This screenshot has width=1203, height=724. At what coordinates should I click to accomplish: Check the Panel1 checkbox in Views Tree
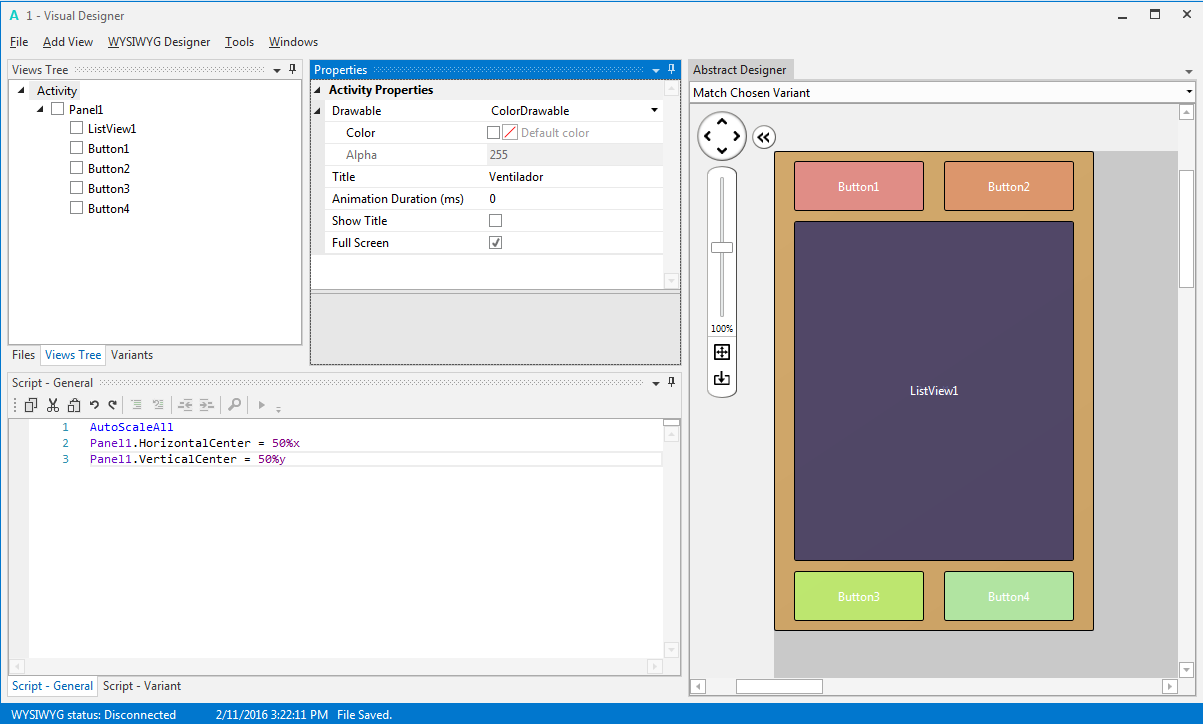tap(57, 109)
